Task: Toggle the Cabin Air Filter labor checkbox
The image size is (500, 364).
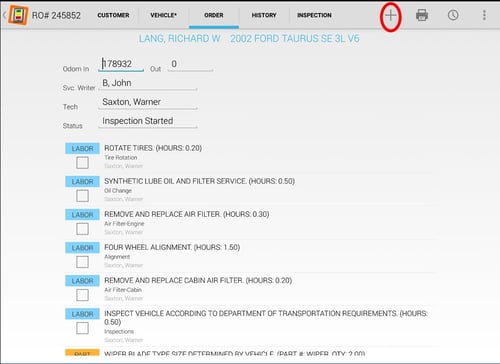Action: pyautogui.click(x=82, y=295)
